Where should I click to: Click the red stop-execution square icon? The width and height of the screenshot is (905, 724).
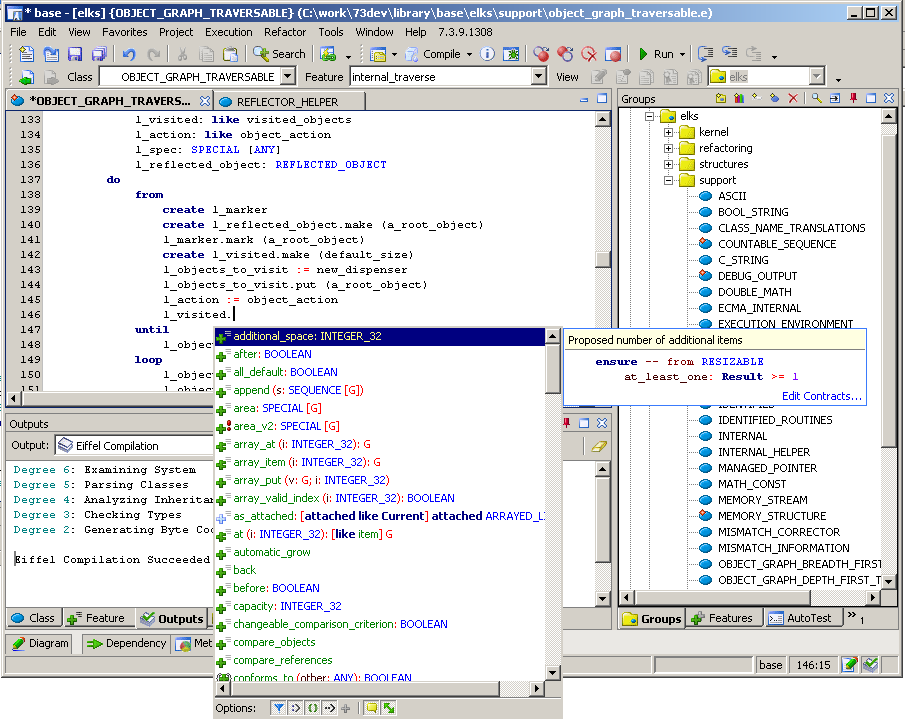pyautogui.click(x=613, y=54)
